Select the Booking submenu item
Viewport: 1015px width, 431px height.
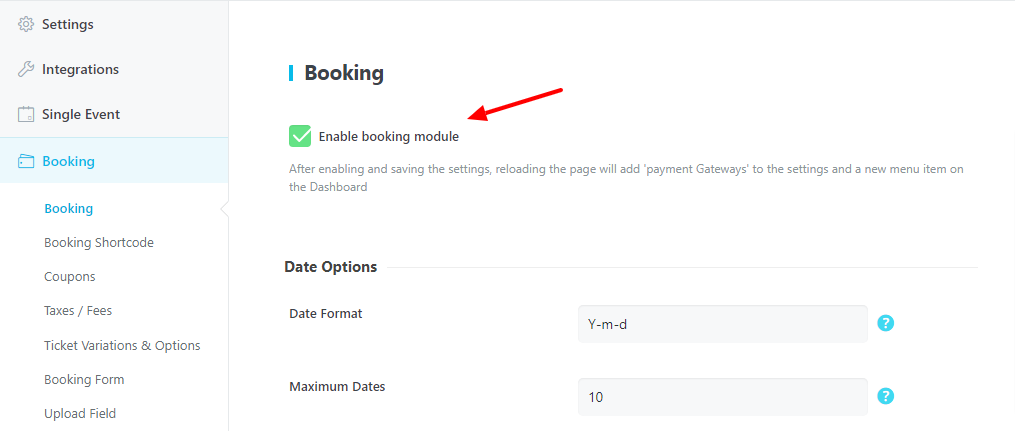69,208
